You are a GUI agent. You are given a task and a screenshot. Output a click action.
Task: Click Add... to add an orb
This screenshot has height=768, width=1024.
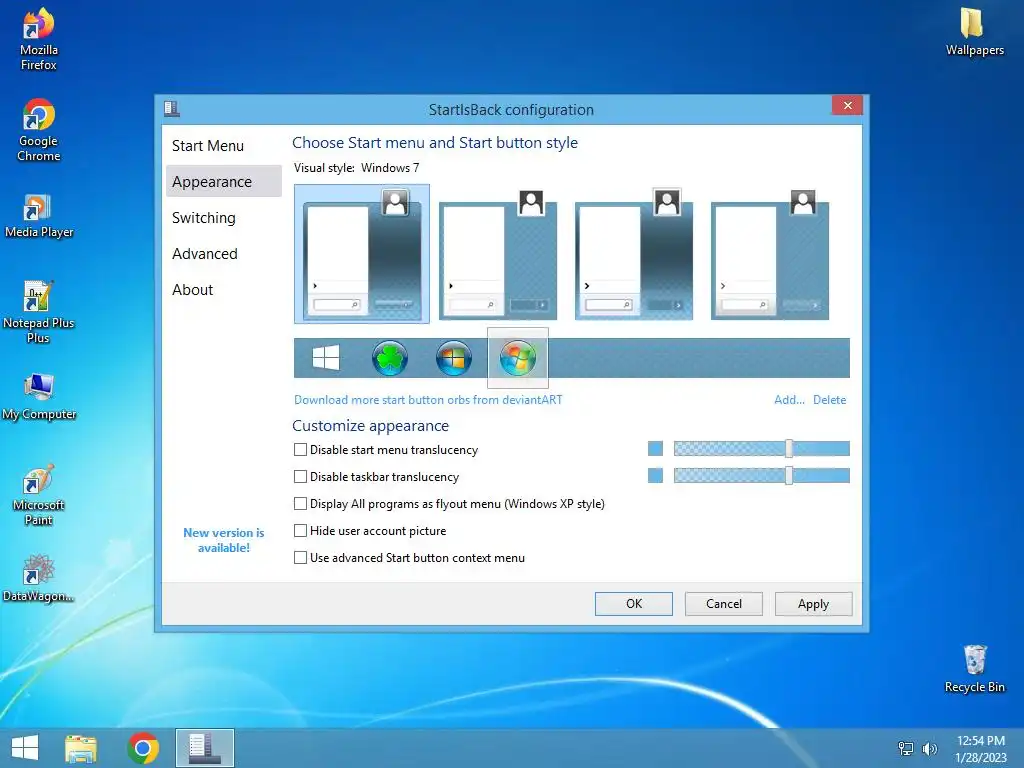coord(789,400)
